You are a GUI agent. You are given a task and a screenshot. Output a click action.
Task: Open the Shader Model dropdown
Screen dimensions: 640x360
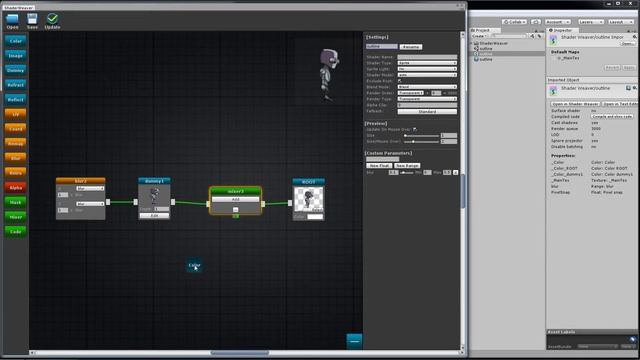(427, 75)
